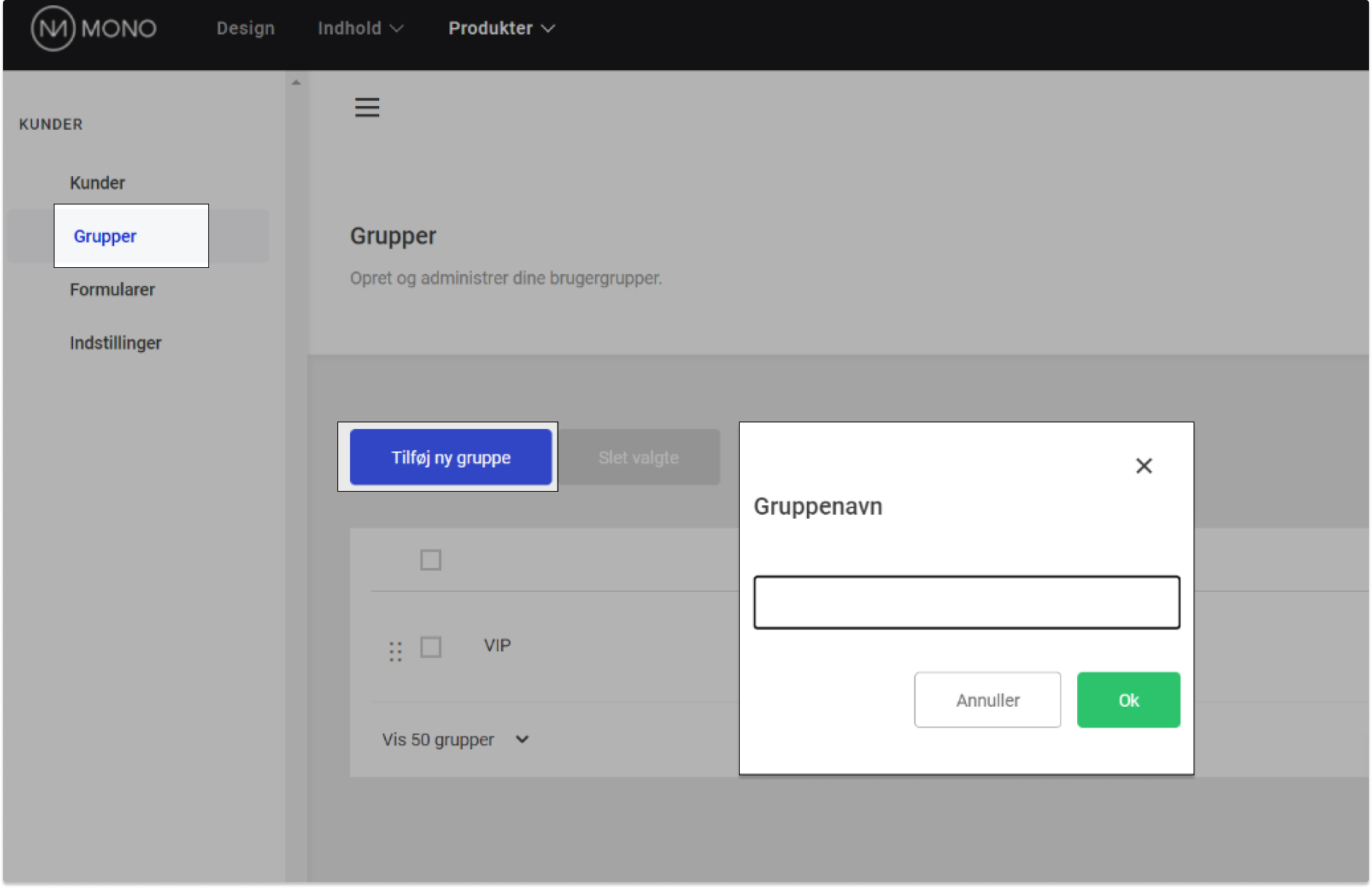Click the Tilføj ny gruppe button
This screenshot has height=888, width=1372.
(x=450, y=457)
